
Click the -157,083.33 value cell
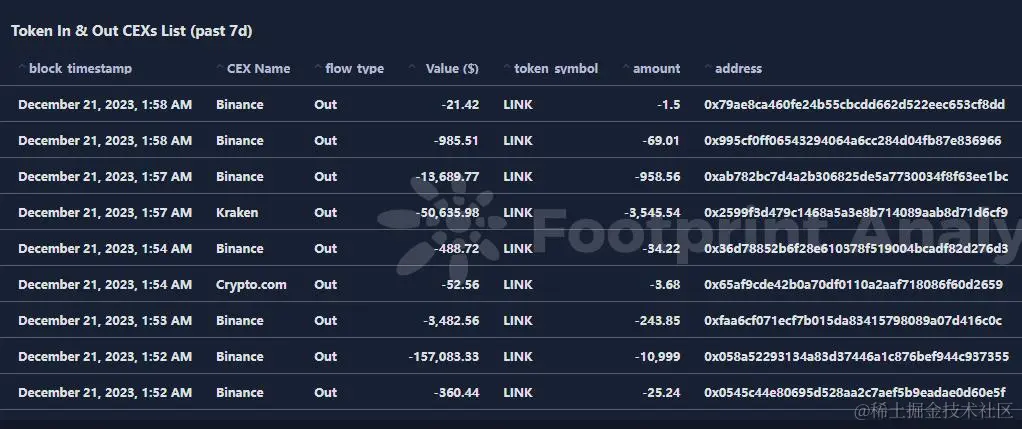[x=443, y=357]
